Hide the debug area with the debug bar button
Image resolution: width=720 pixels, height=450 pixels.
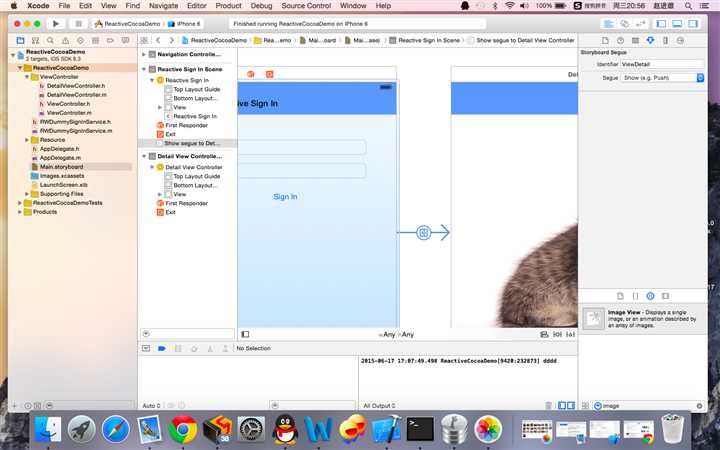(x=146, y=349)
